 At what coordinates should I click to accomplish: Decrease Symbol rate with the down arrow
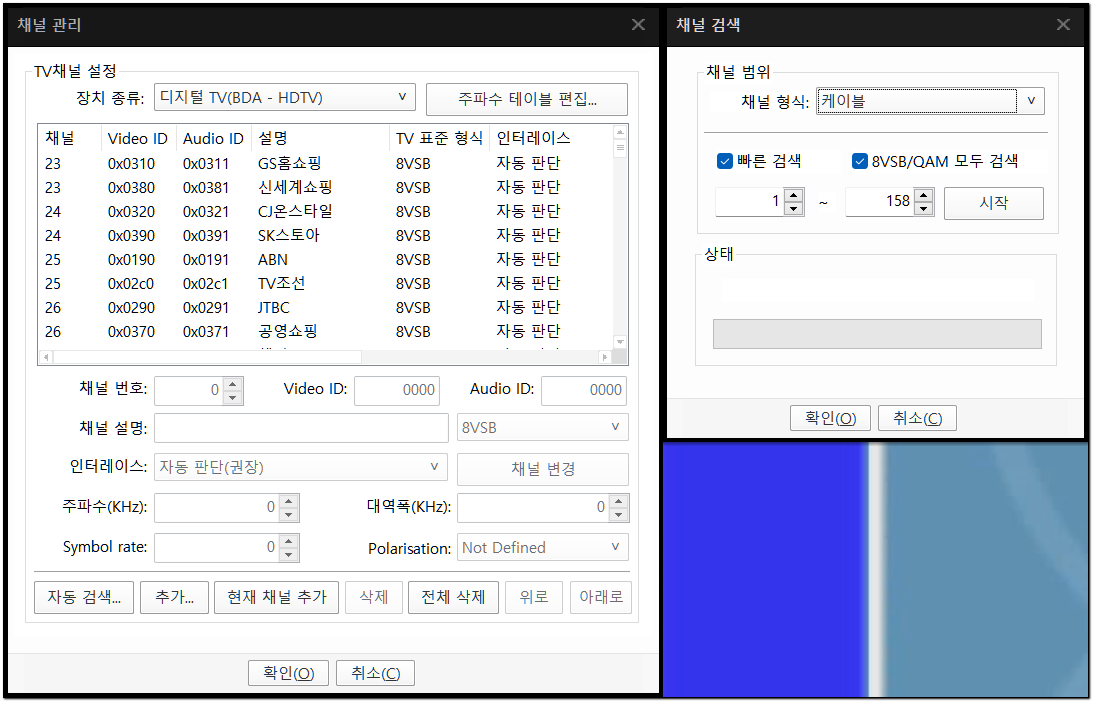[289, 555]
